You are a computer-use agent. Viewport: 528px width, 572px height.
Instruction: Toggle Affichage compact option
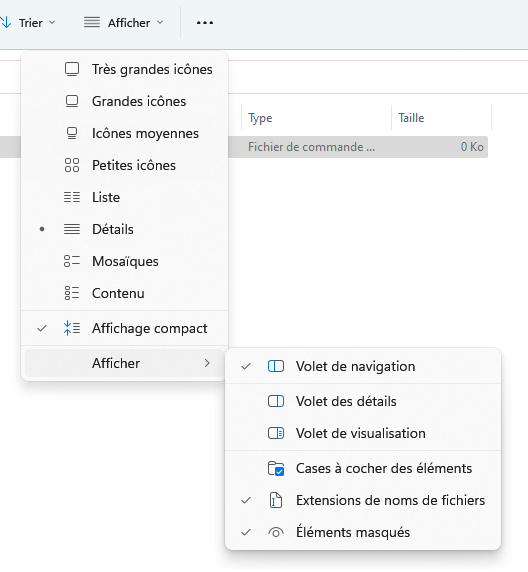(x=124, y=328)
